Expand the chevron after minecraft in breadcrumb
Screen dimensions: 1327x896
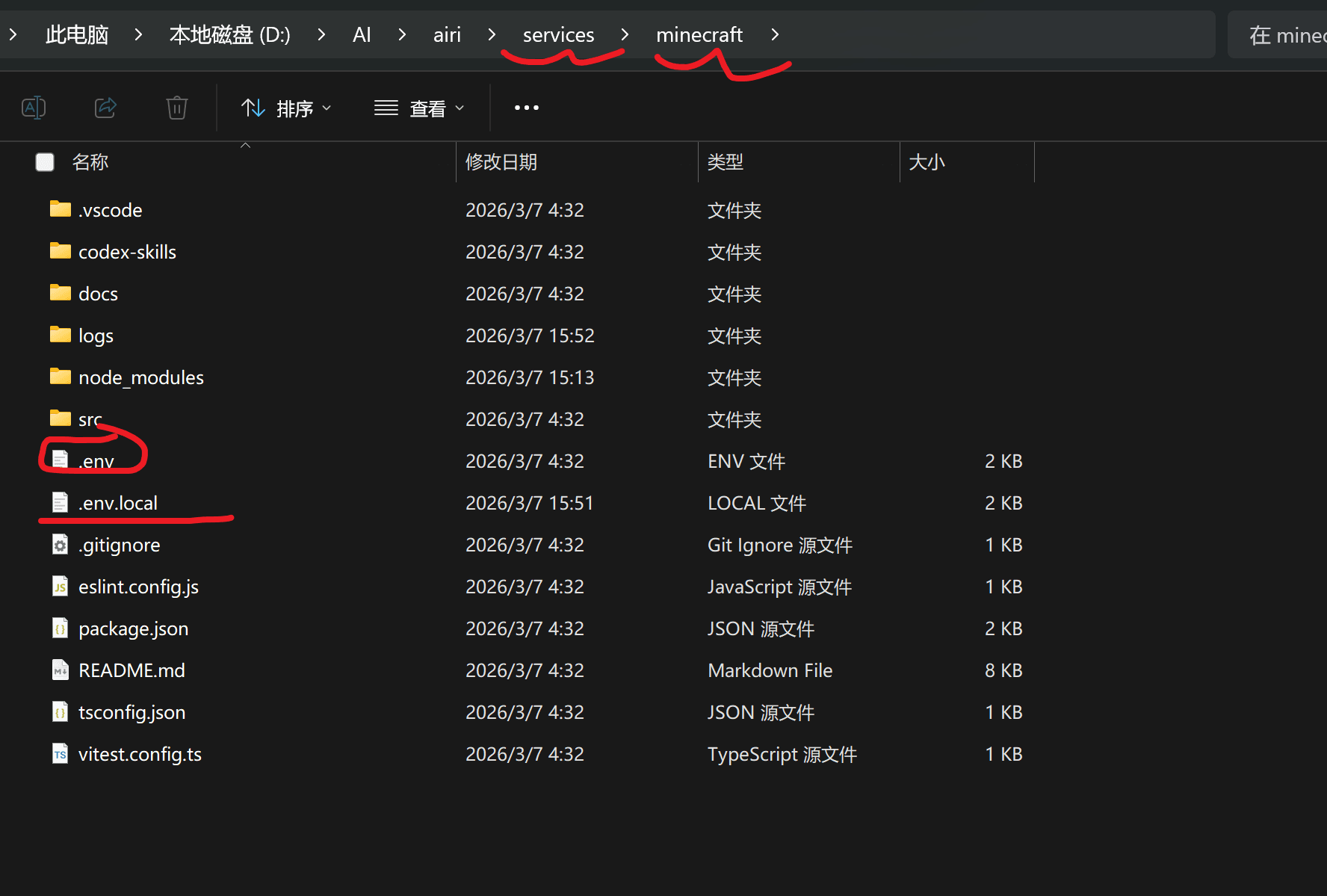[x=775, y=34]
